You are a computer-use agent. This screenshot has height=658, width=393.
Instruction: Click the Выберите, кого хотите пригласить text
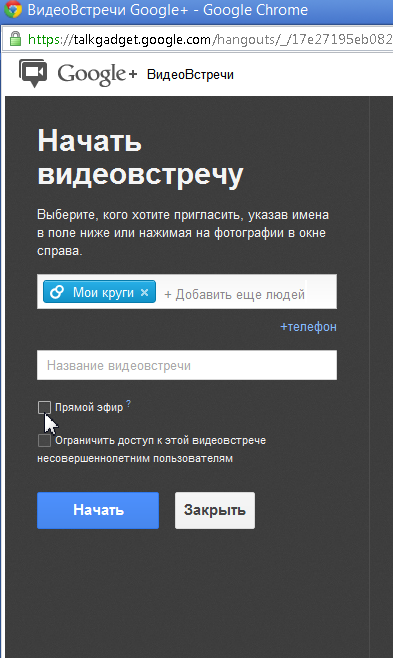[183, 232]
